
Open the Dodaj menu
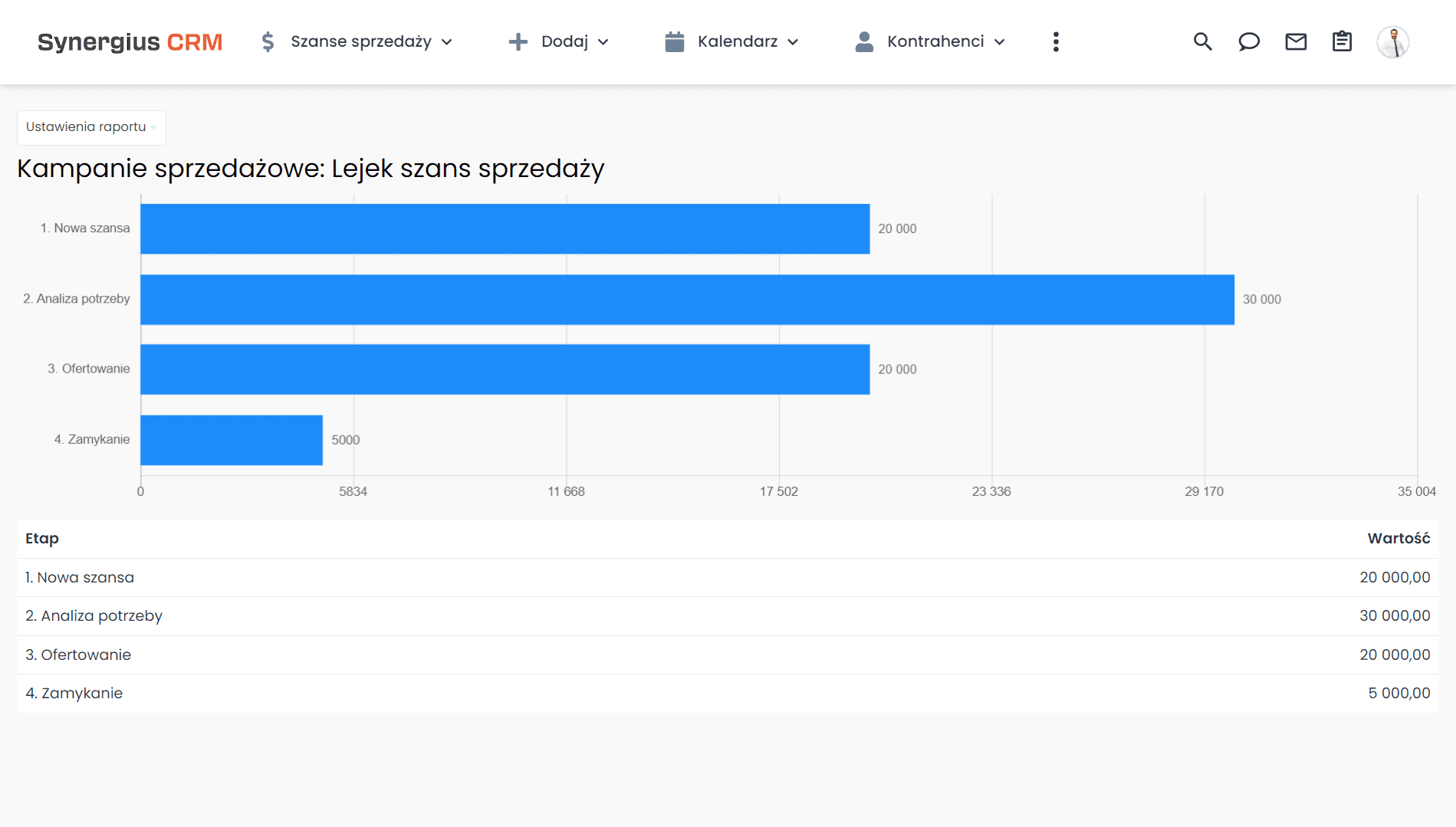tap(565, 42)
